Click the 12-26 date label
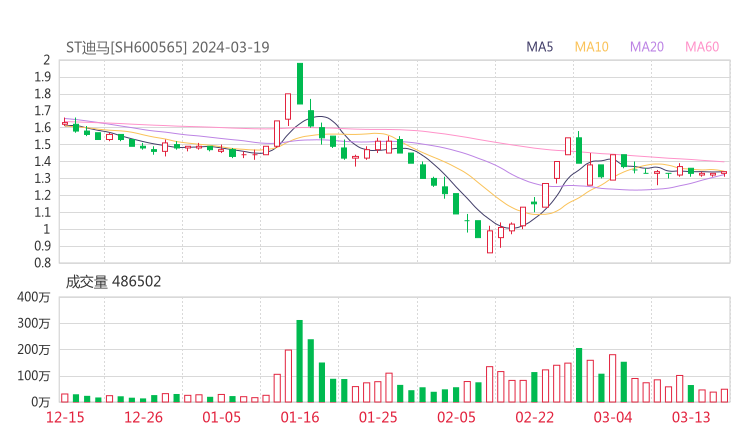Viewport: 740px width, 440px height. pos(143,417)
